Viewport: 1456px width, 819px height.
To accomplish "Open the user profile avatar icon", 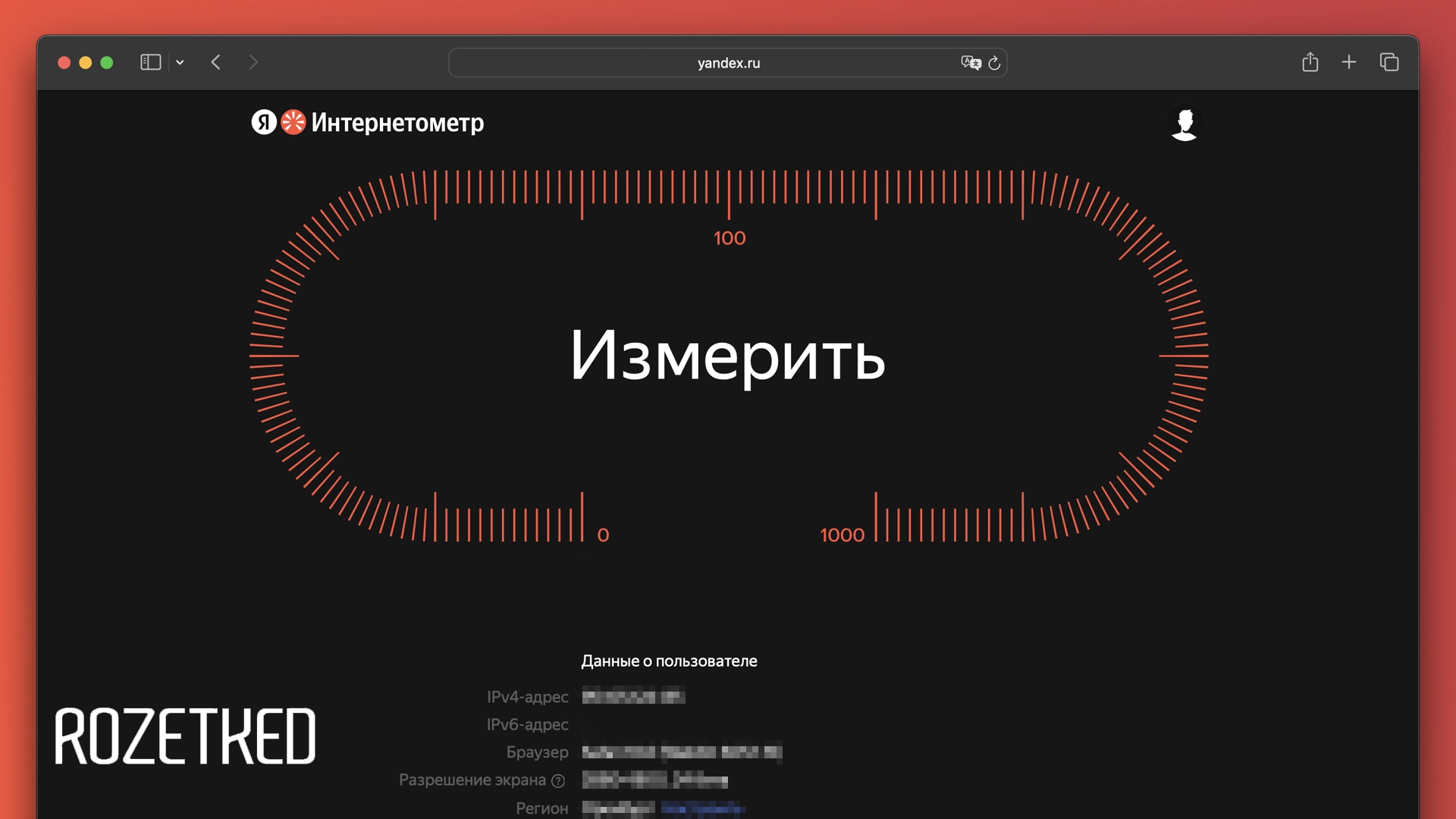I will 1185,124.
